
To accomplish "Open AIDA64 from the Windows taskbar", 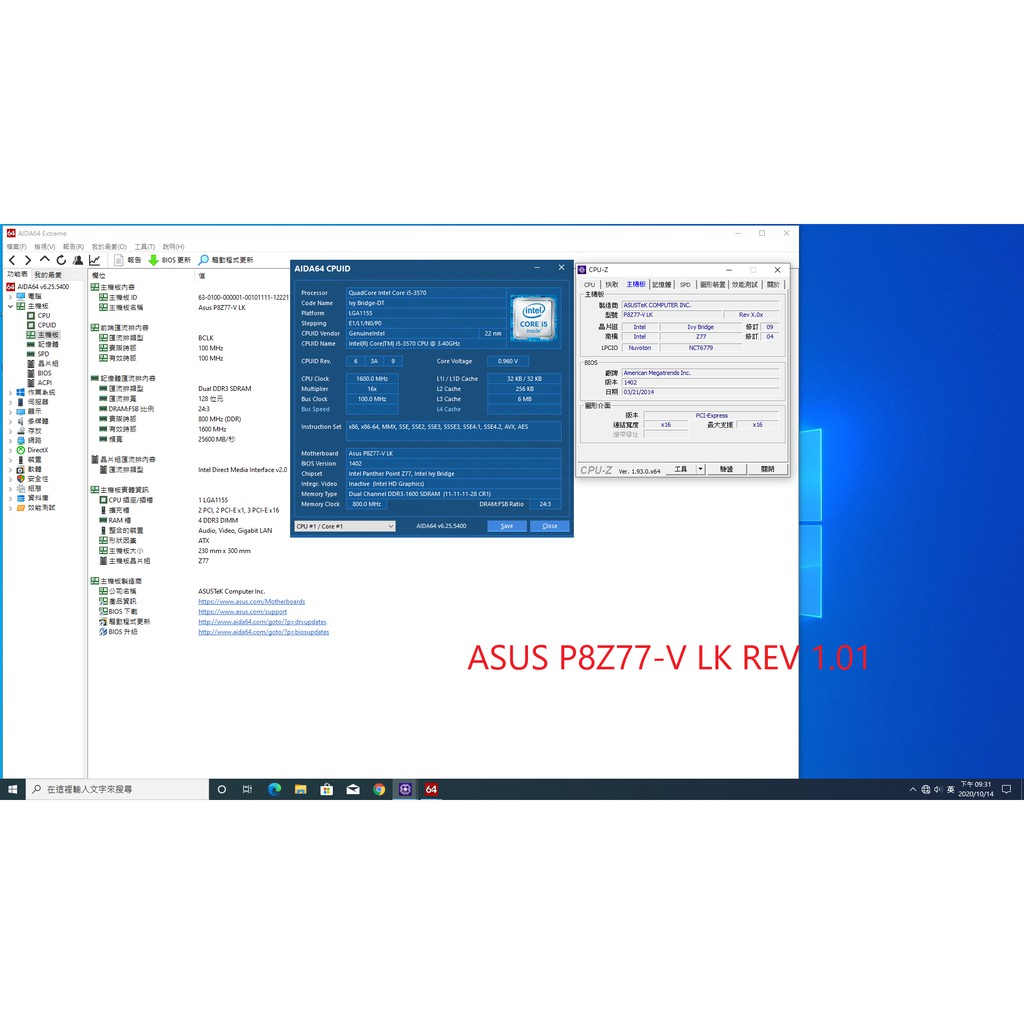I will (431, 789).
